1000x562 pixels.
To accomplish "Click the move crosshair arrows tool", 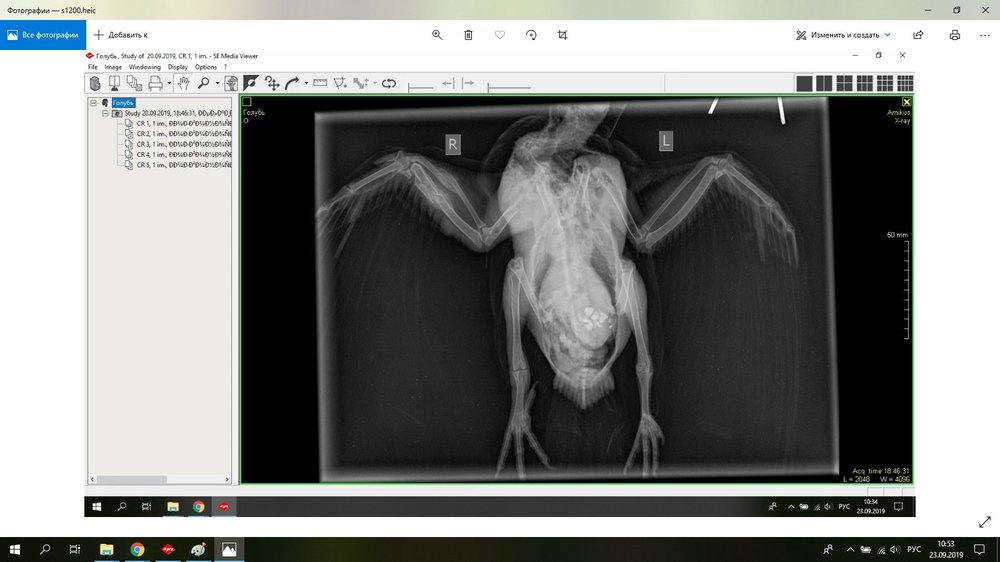I will coord(272,84).
